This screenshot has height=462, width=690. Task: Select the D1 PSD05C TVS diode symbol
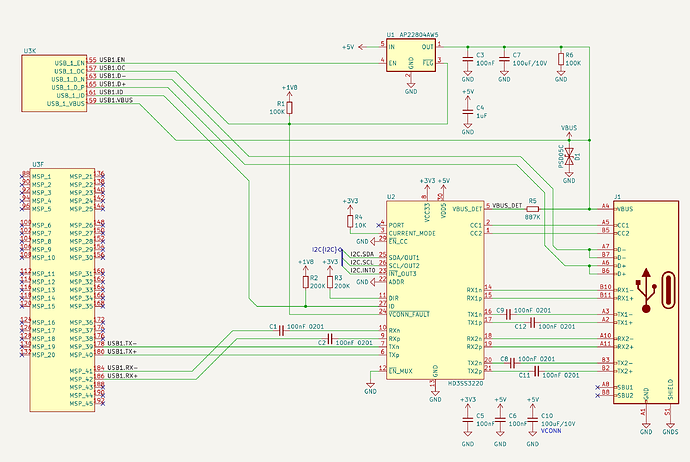point(569,156)
